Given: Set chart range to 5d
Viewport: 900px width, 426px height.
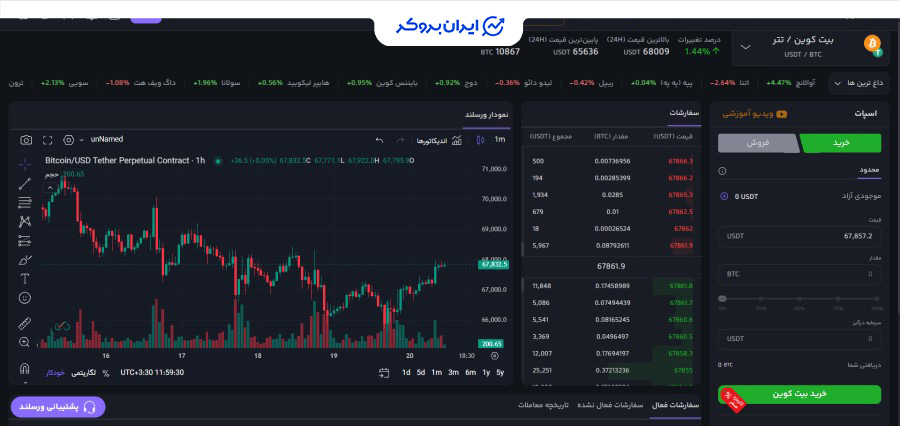Looking at the screenshot, I should [x=421, y=373].
